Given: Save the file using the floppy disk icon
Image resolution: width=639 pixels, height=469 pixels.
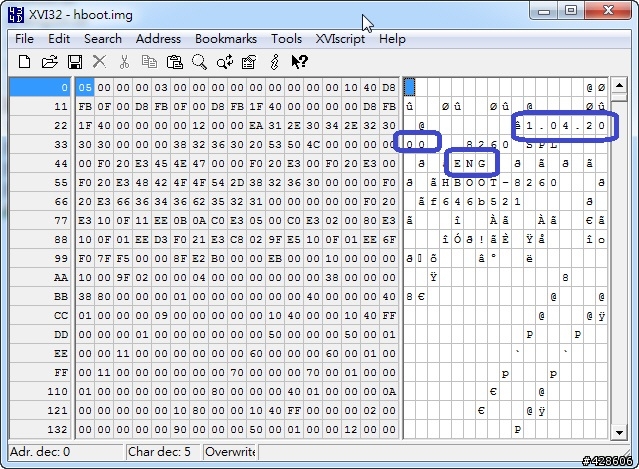Looking at the screenshot, I should point(75,62).
